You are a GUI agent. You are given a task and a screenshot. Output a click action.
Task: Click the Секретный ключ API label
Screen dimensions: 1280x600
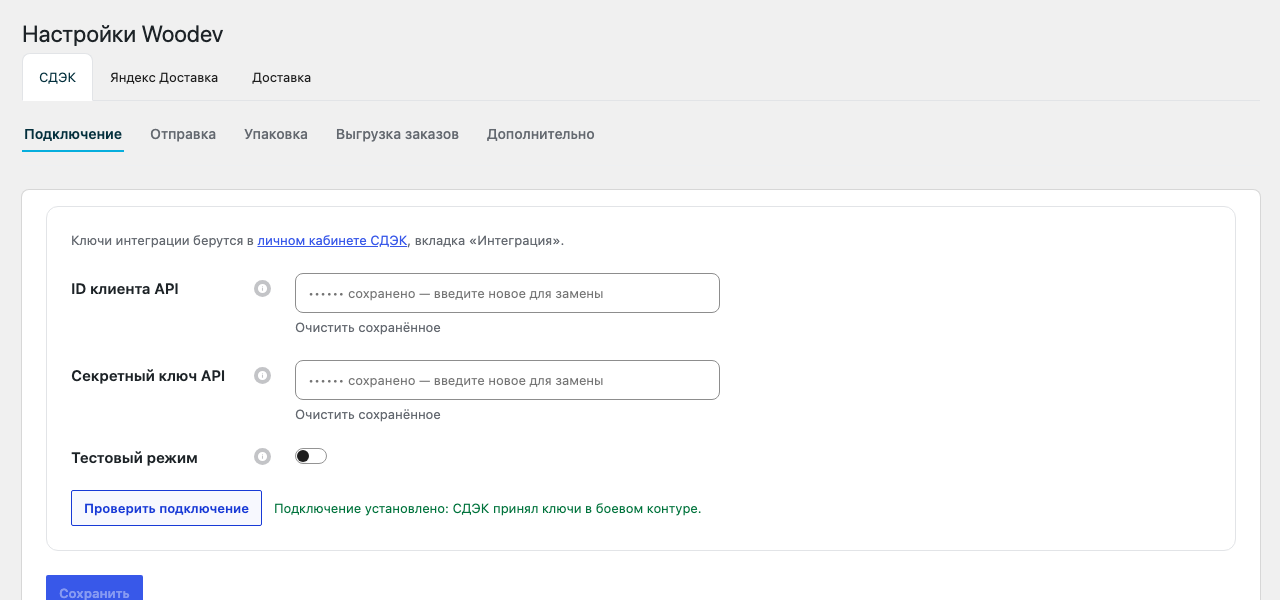(x=148, y=376)
